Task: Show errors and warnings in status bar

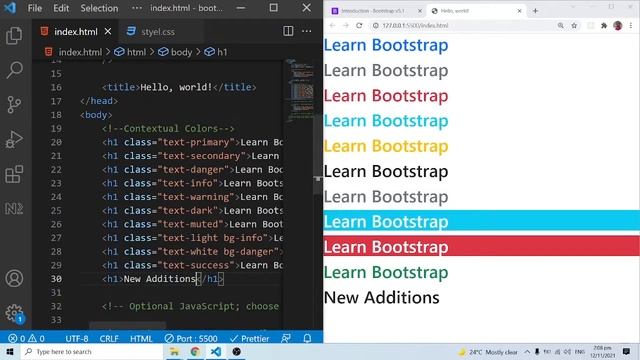Action: [27, 338]
